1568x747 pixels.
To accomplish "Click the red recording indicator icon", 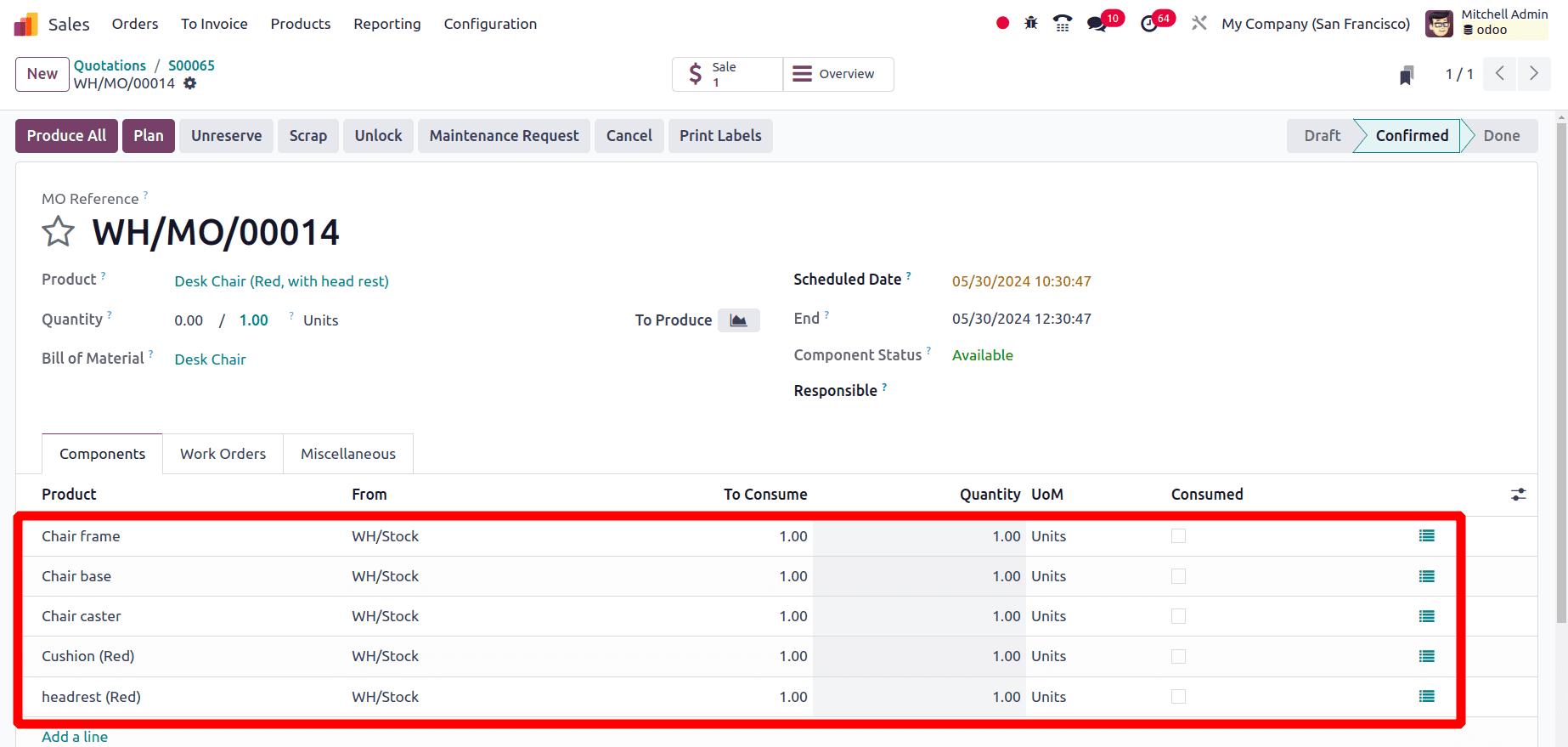I will [1002, 24].
